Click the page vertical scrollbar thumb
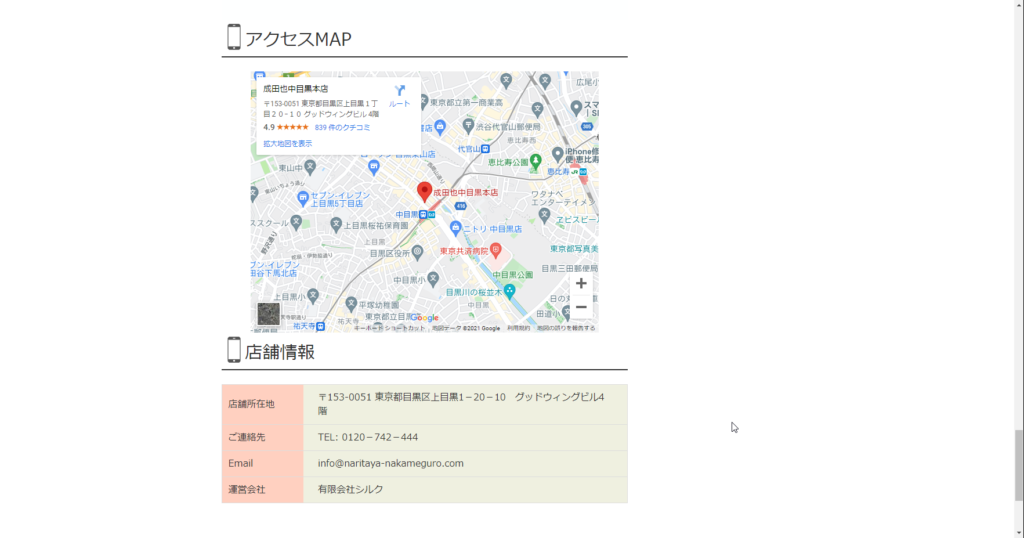The height and width of the screenshot is (538, 1024). [1019, 466]
